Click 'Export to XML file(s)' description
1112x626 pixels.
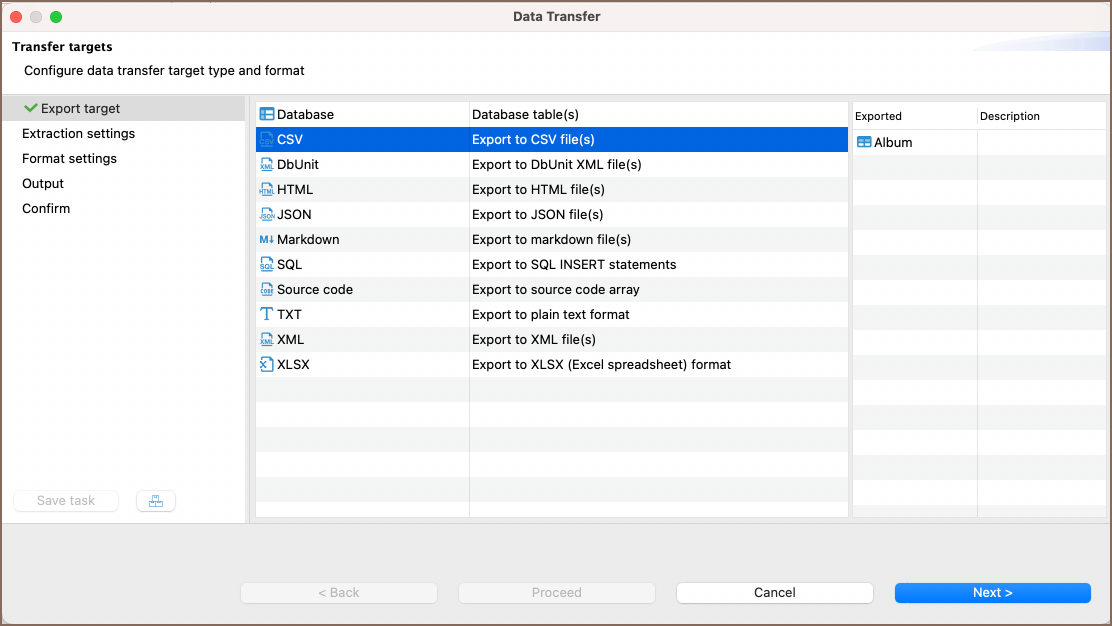click(x=534, y=340)
